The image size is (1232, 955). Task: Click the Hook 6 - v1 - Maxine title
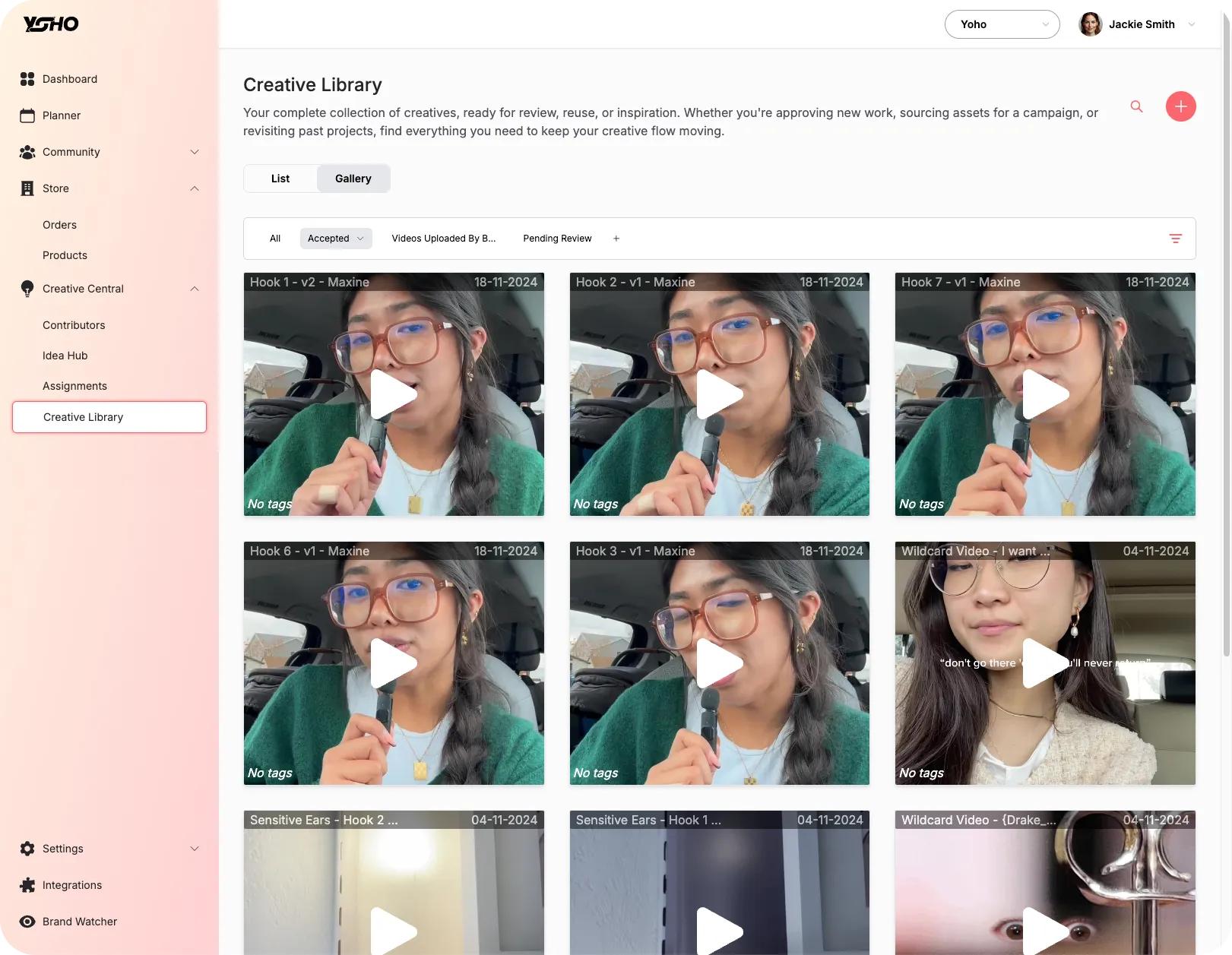tap(309, 551)
